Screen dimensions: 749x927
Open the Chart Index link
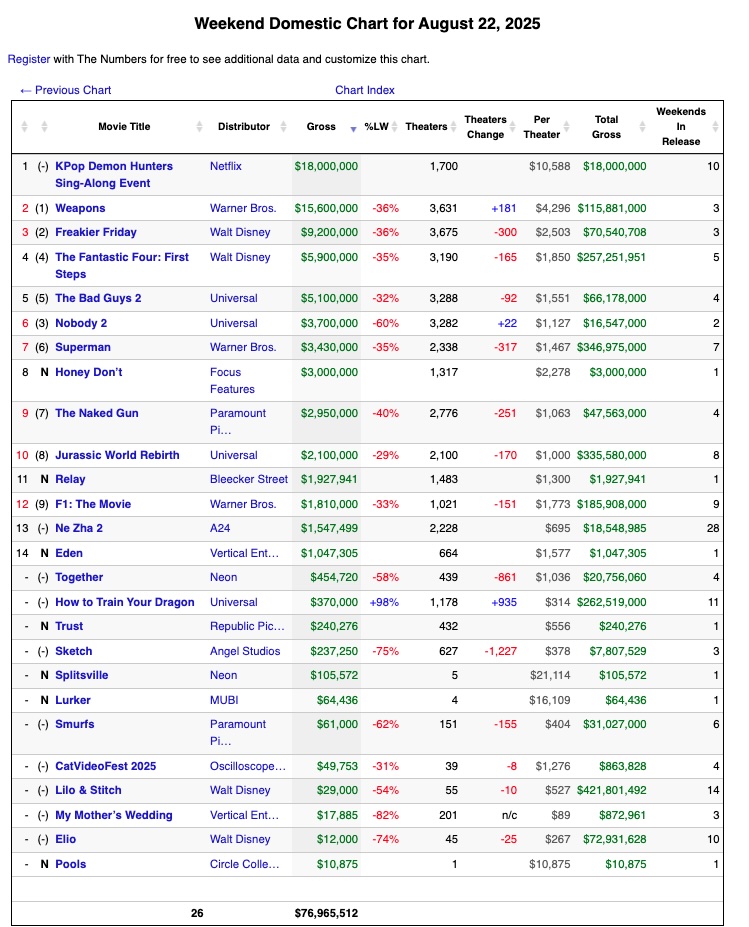pos(365,90)
